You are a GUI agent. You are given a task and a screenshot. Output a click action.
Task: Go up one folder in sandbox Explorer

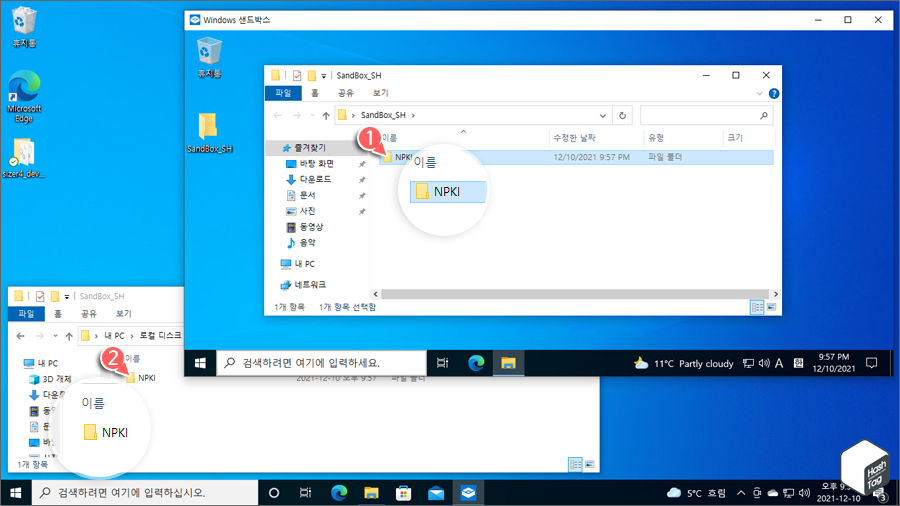point(326,115)
